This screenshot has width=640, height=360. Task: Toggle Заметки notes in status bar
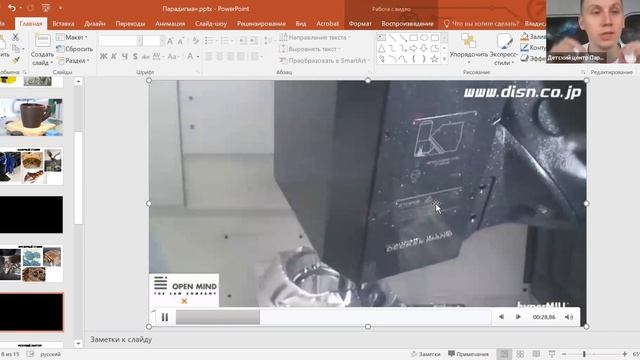click(x=426, y=354)
